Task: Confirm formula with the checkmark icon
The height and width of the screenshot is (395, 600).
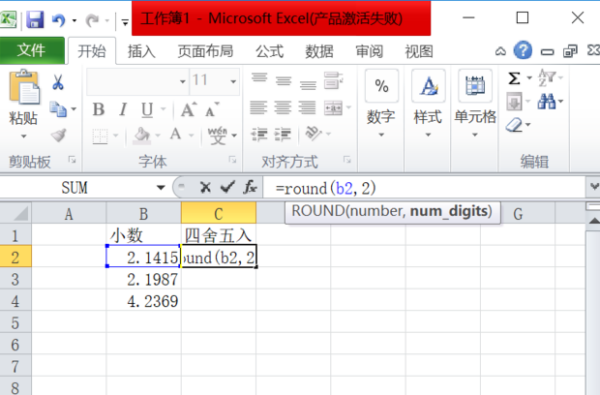Action: click(228, 187)
